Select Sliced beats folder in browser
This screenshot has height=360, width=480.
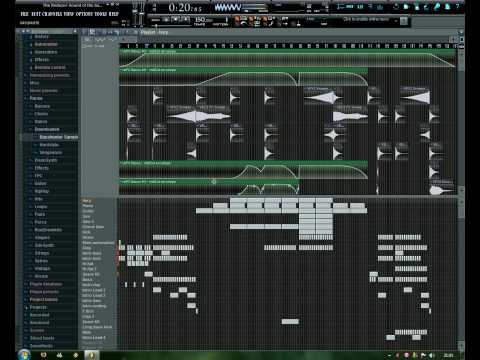(42, 338)
